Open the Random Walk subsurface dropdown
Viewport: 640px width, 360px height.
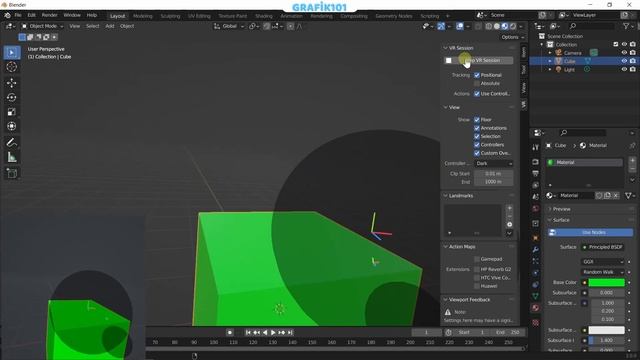(x=602, y=272)
